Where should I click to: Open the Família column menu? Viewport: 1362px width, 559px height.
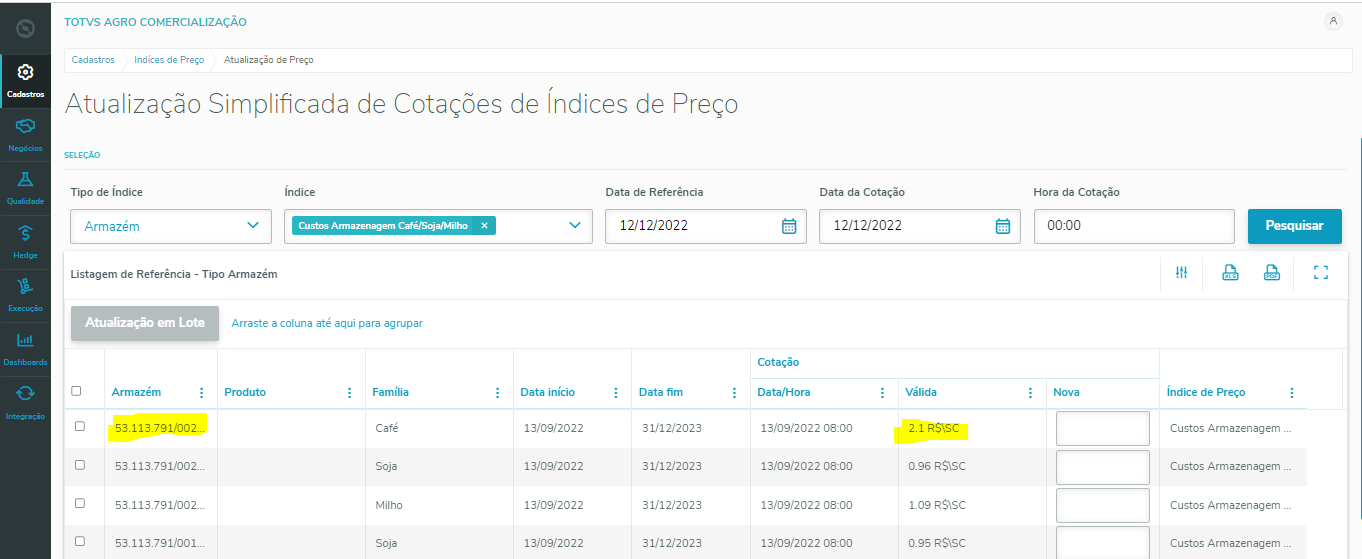[497, 393]
